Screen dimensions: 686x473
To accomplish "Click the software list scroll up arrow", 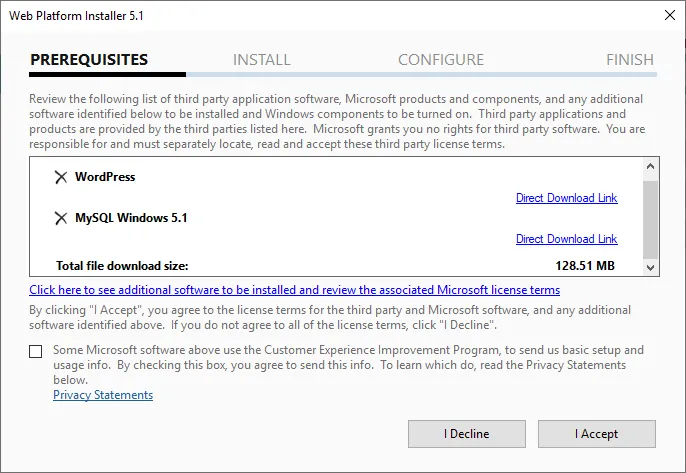I will point(650,167).
